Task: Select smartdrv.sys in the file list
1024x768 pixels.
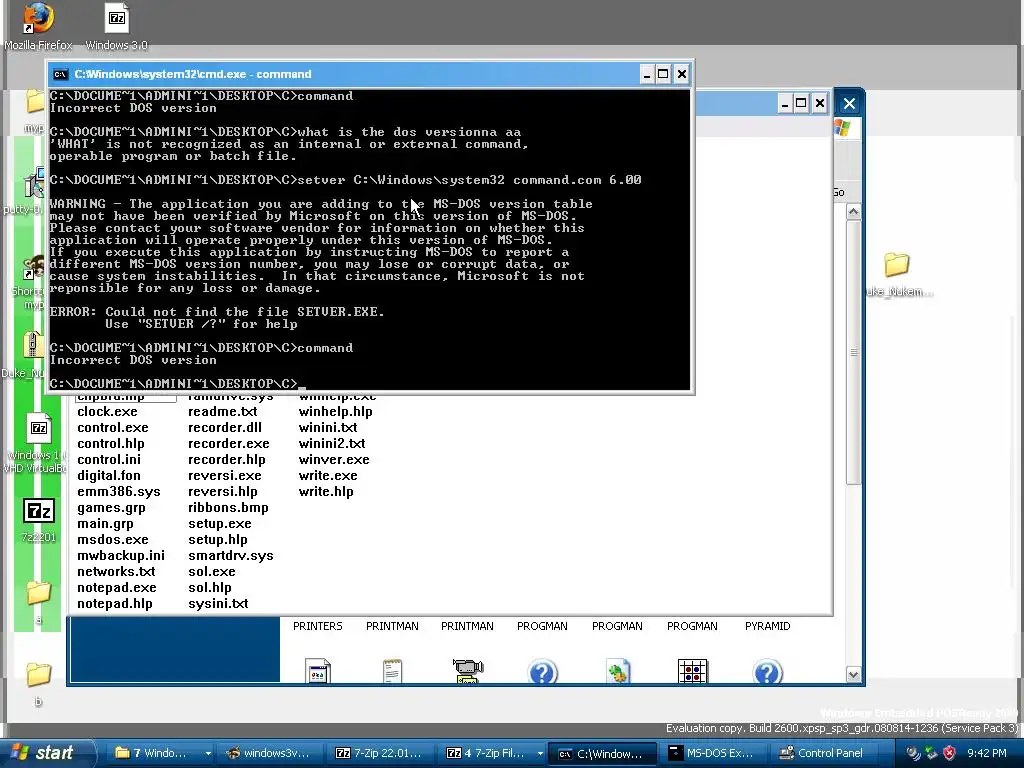Action: tap(231, 556)
